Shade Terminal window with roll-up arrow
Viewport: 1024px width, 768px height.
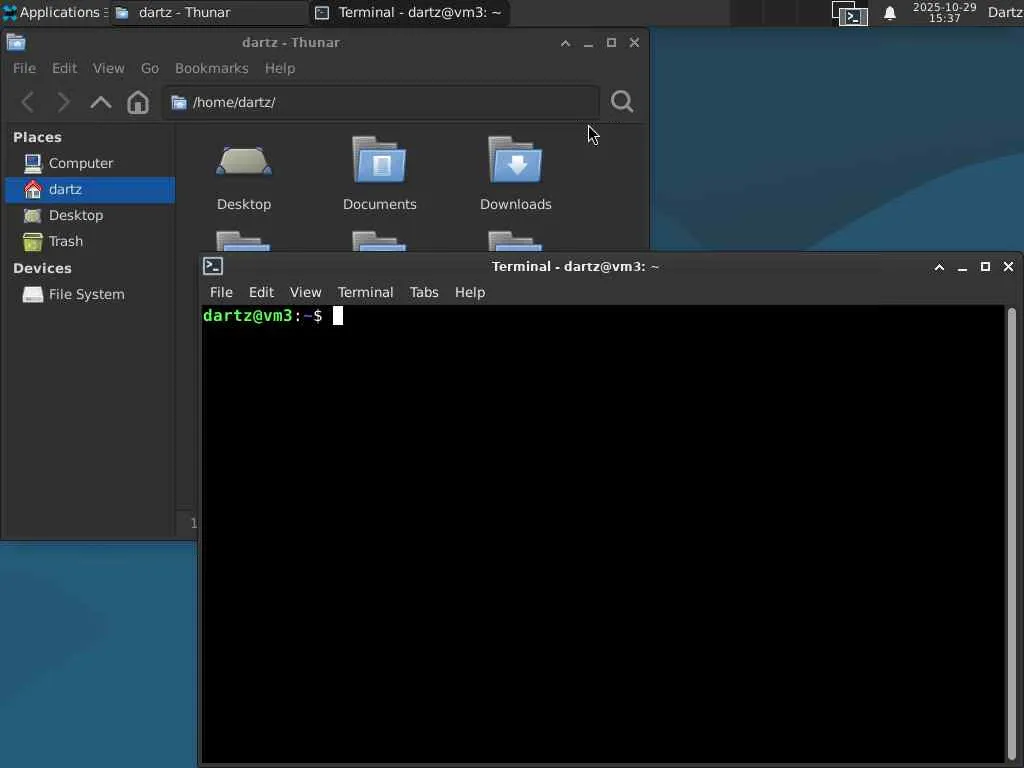(x=939, y=267)
